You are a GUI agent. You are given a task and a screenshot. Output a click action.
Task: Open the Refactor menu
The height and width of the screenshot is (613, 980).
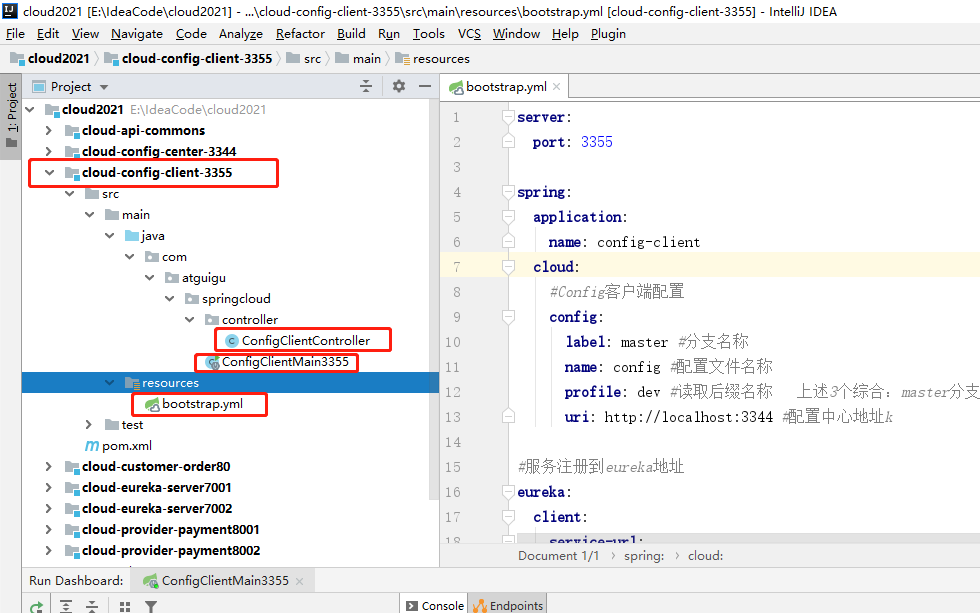[x=300, y=34]
